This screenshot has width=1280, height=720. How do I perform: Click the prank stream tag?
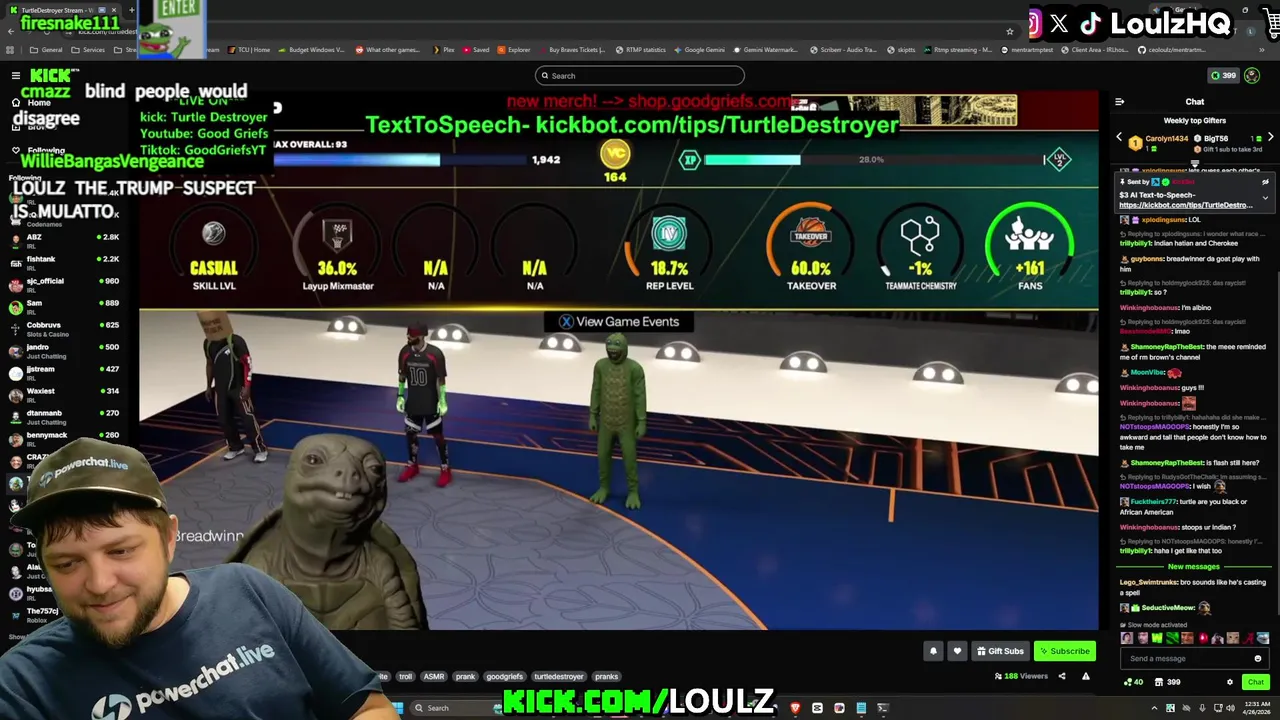465,677
